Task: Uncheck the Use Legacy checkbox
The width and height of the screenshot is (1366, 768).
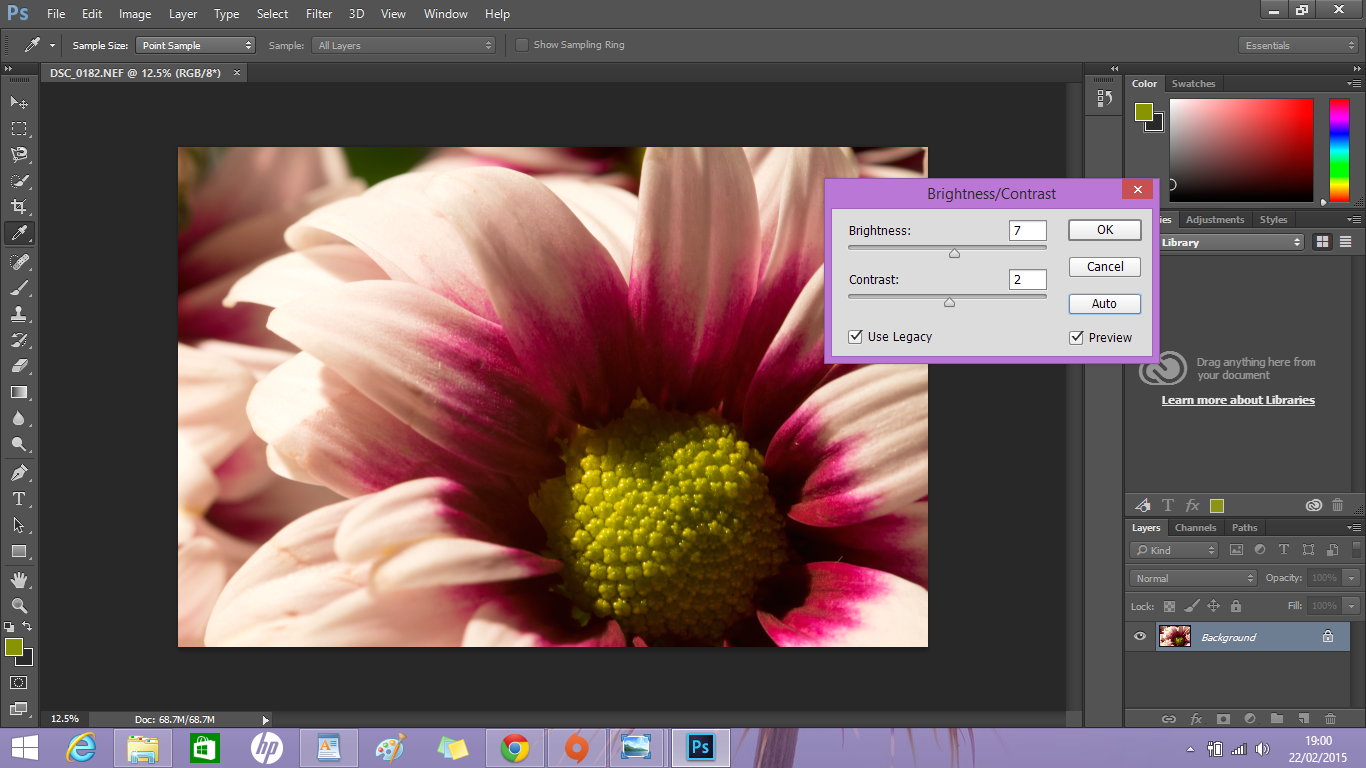Action: click(x=855, y=337)
